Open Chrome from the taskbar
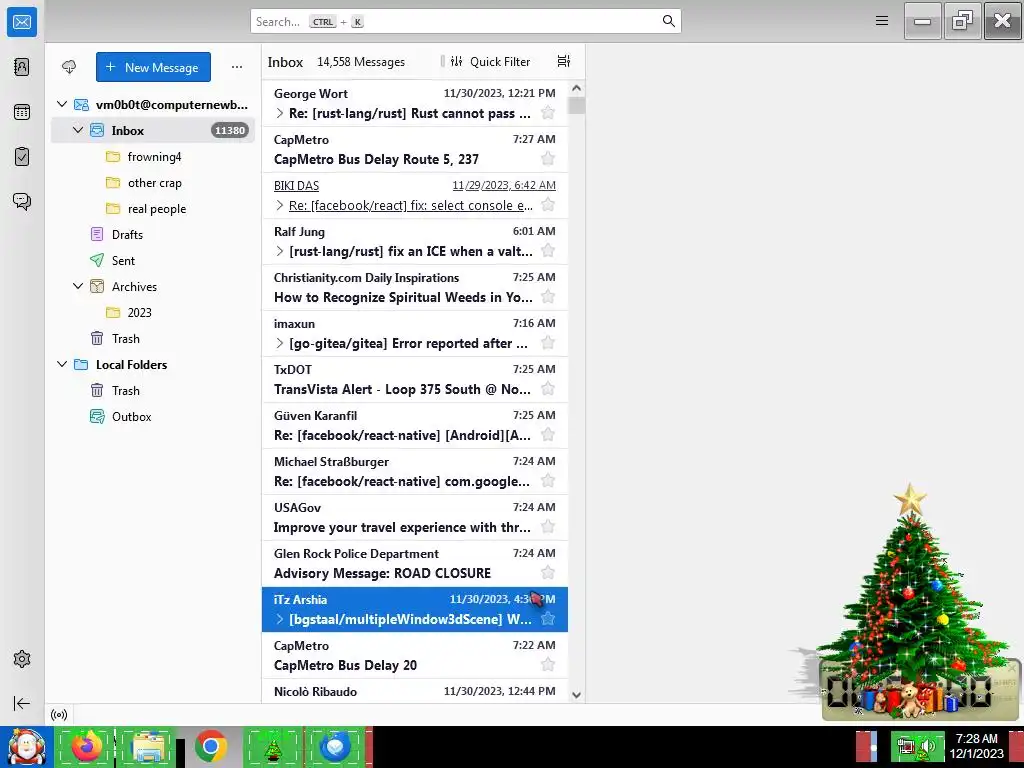The height and width of the screenshot is (768, 1024). (x=210, y=746)
